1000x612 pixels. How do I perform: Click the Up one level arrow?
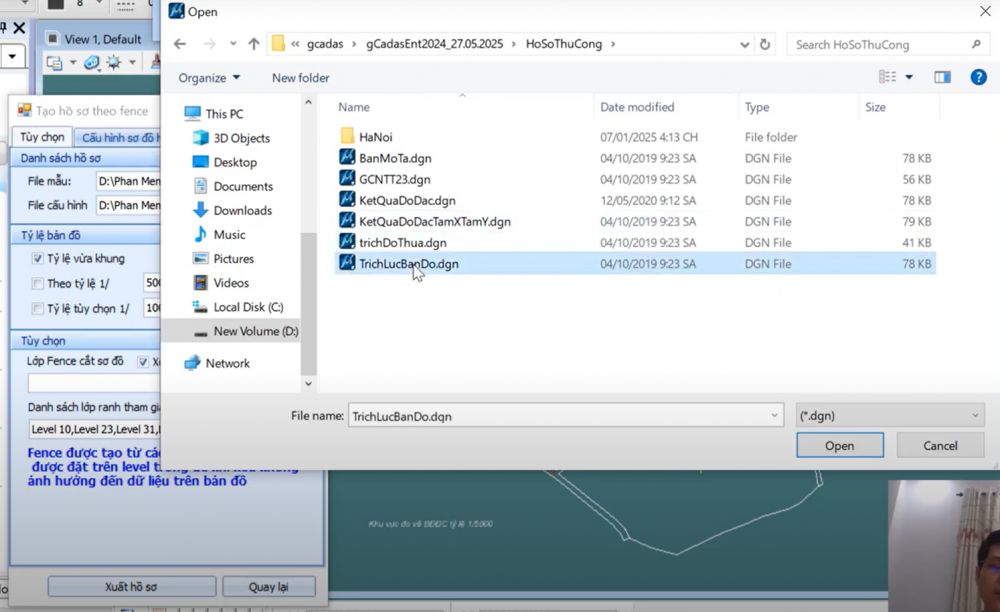click(x=254, y=44)
